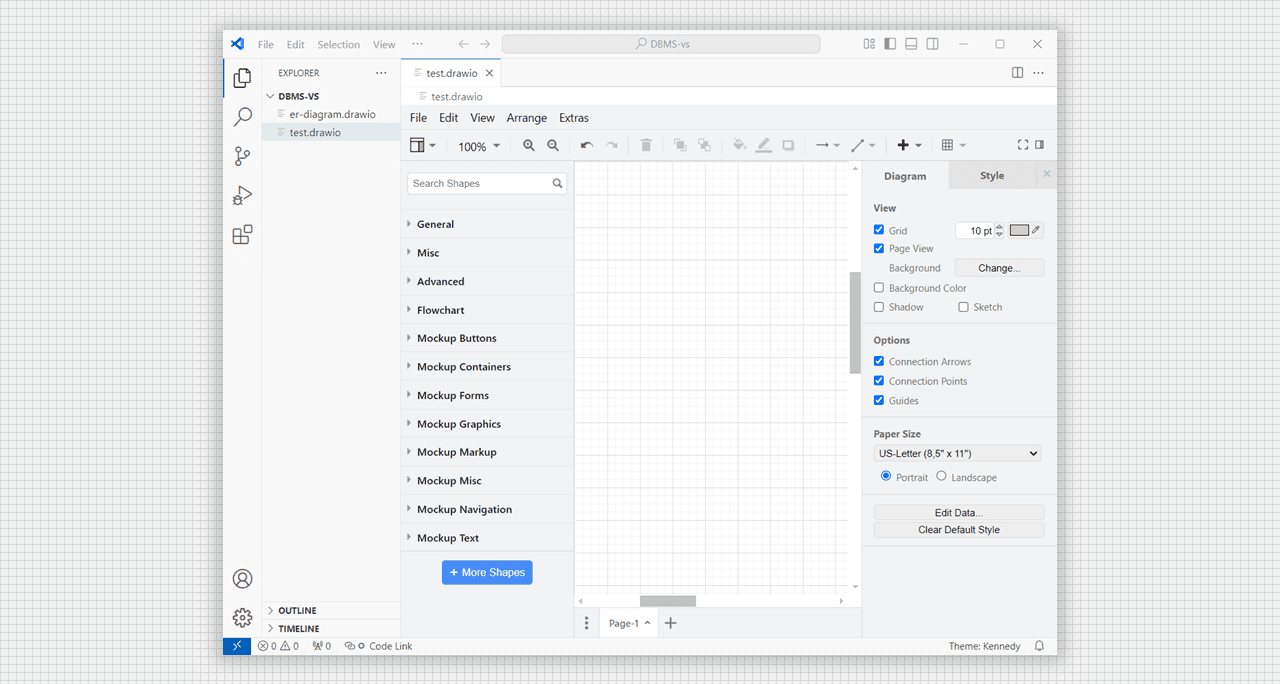The width and height of the screenshot is (1280, 684).
Task: Toggle the Guides checkbox
Action: click(879, 400)
